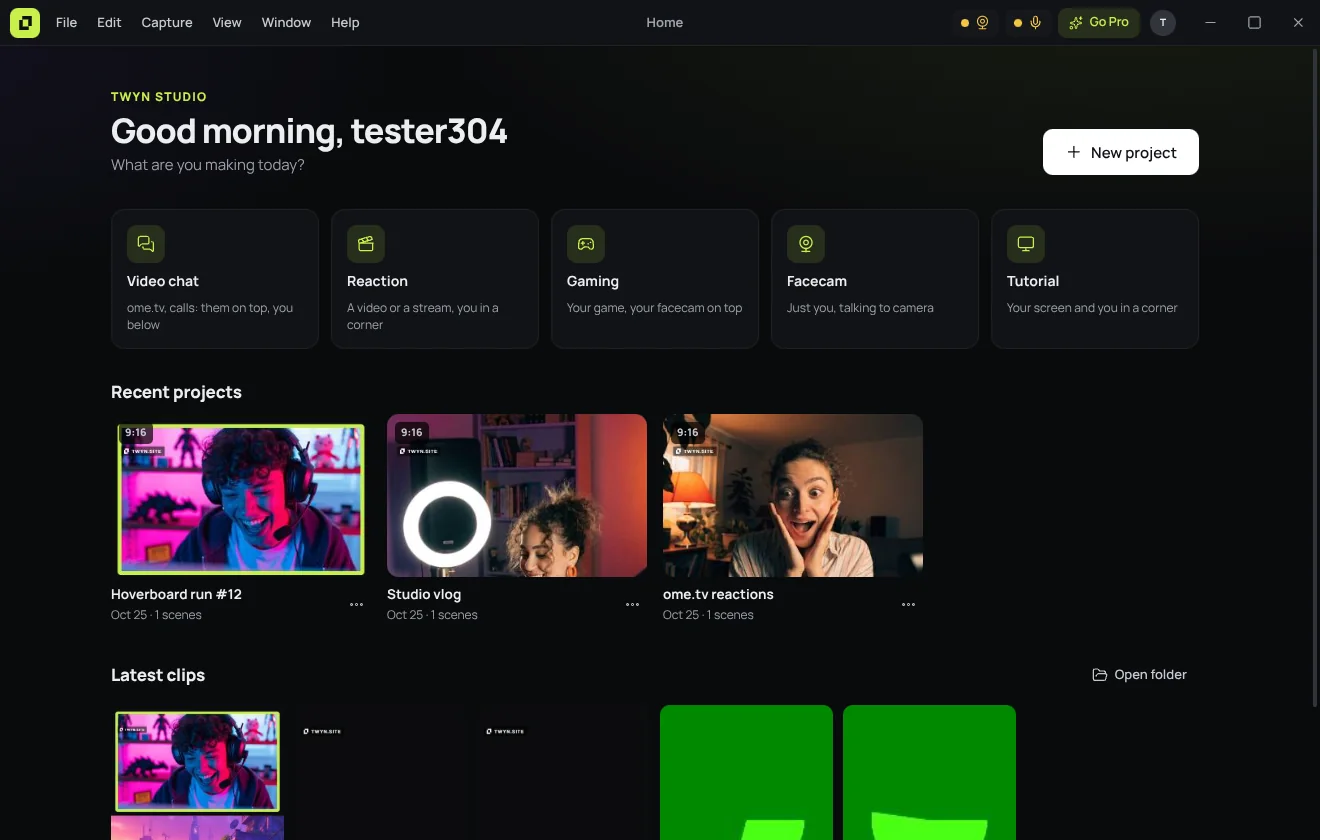Open the Edit menu
Image resolution: width=1320 pixels, height=840 pixels.
(x=109, y=23)
